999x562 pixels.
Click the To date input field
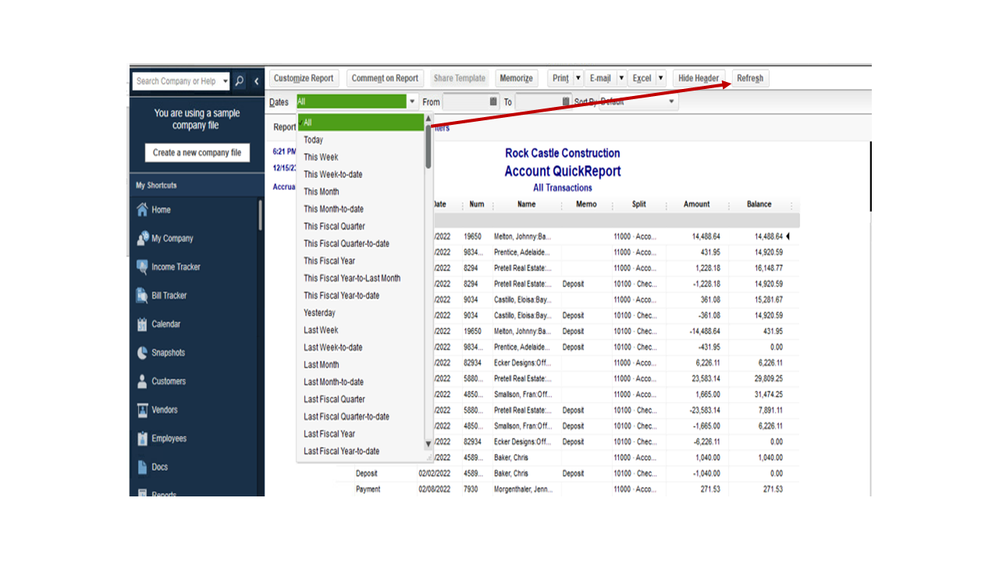[x=538, y=101]
